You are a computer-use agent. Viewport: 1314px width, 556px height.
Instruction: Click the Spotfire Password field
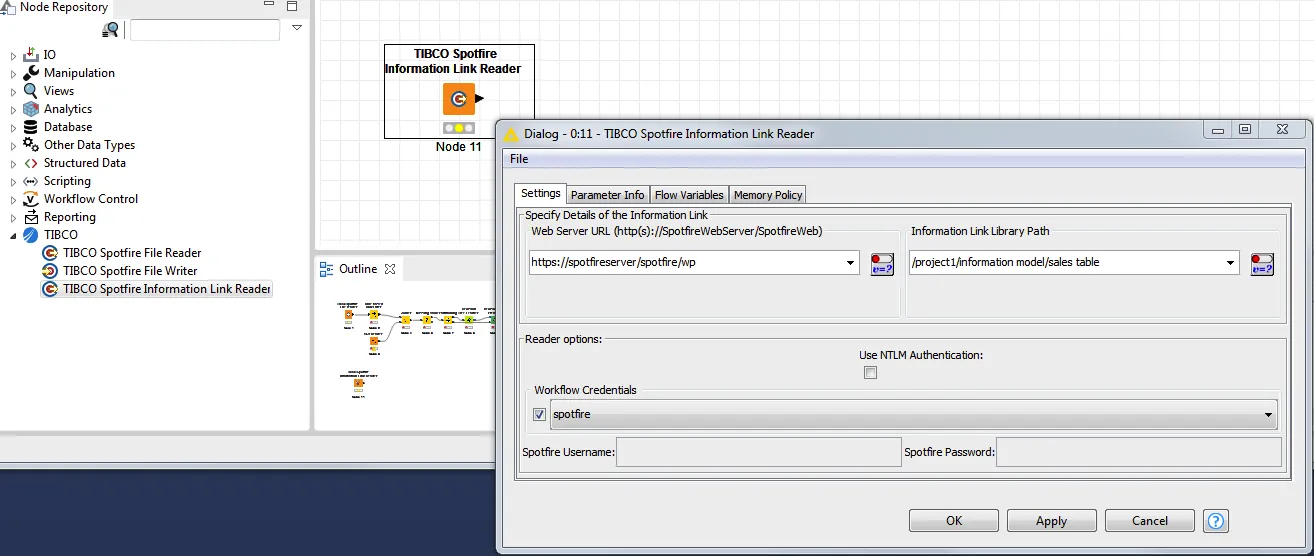pyautogui.click(x=1139, y=452)
